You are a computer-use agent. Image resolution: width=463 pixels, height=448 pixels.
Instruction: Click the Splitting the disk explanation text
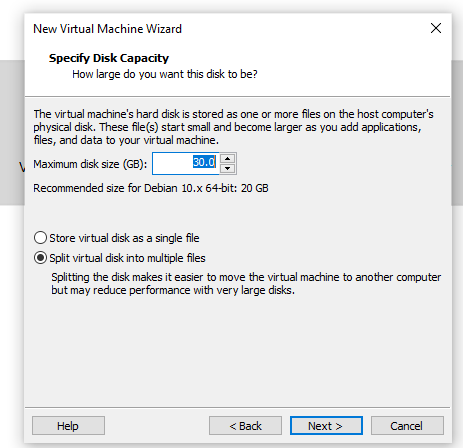tap(246, 284)
